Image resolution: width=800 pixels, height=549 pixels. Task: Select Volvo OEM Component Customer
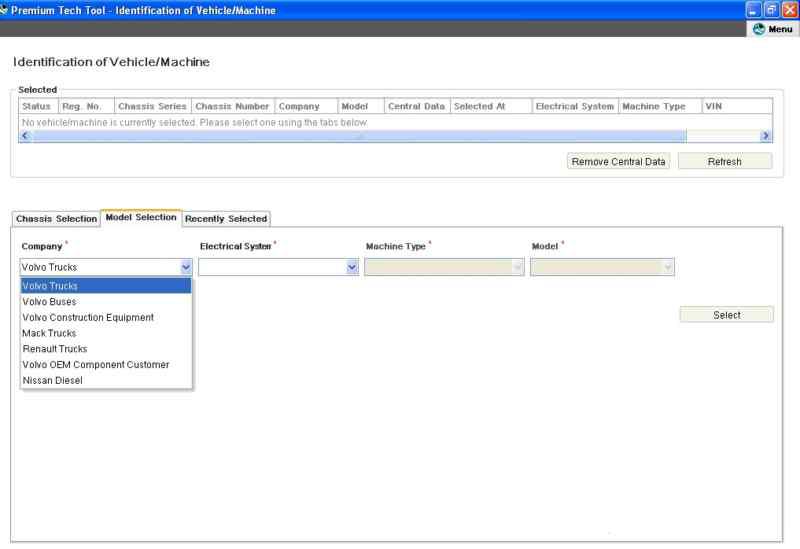click(105, 365)
